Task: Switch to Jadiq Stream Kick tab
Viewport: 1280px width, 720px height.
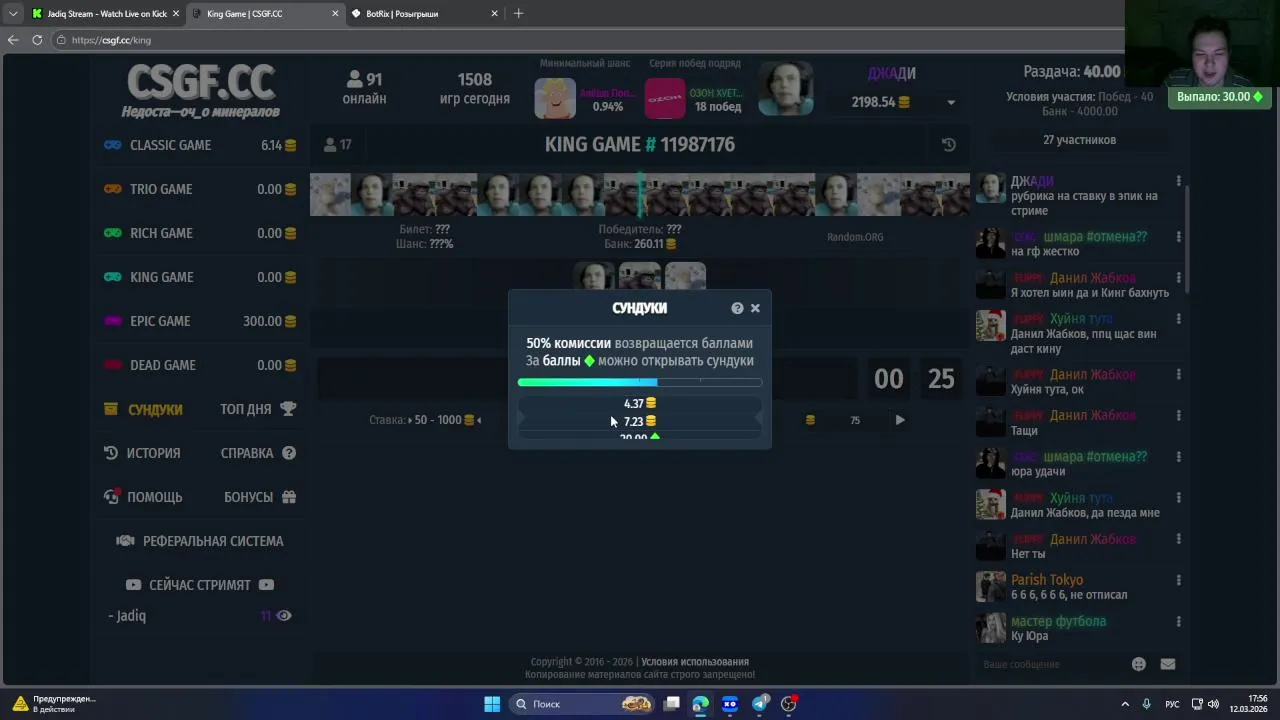Action: point(106,14)
